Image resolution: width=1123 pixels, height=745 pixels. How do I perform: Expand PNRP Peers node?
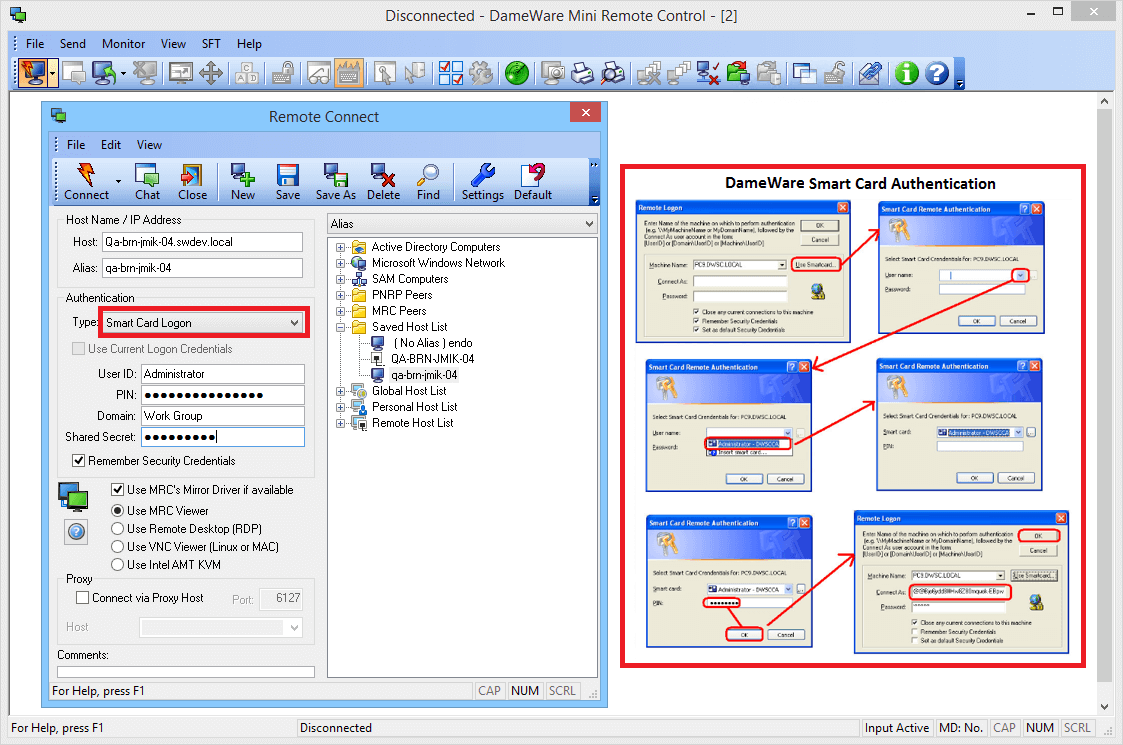tap(341, 295)
